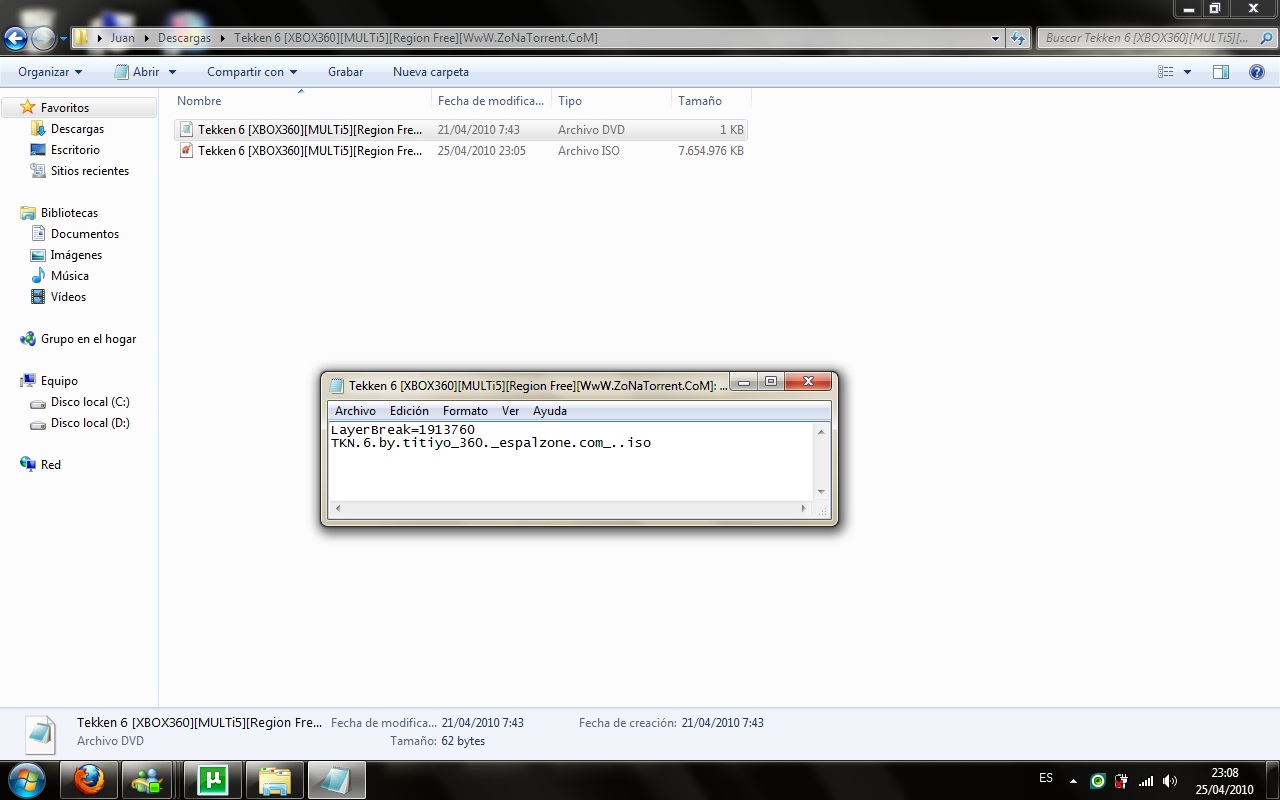Select Bibliotecas in navigation pane
The width and height of the screenshot is (1280, 800).
[x=69, y=213]
